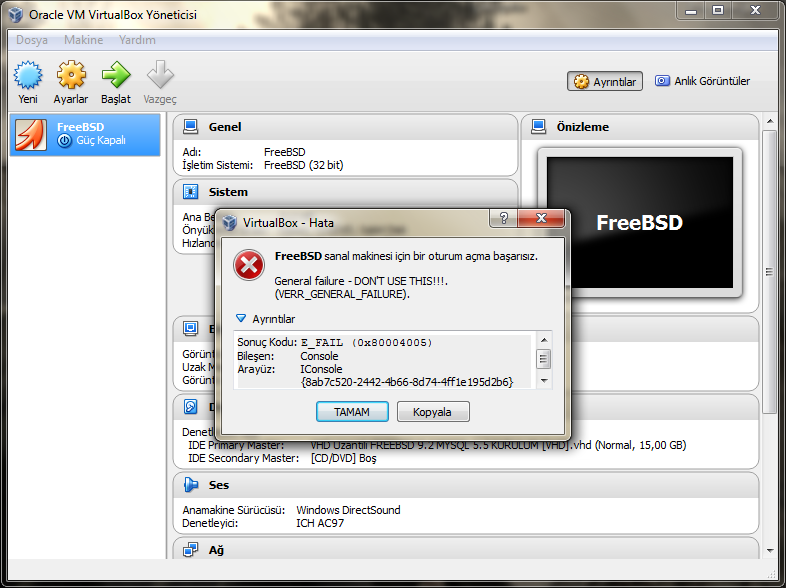
Task: Click the Yeni (New) toolbar icon
Action: [x=28, y=75]
